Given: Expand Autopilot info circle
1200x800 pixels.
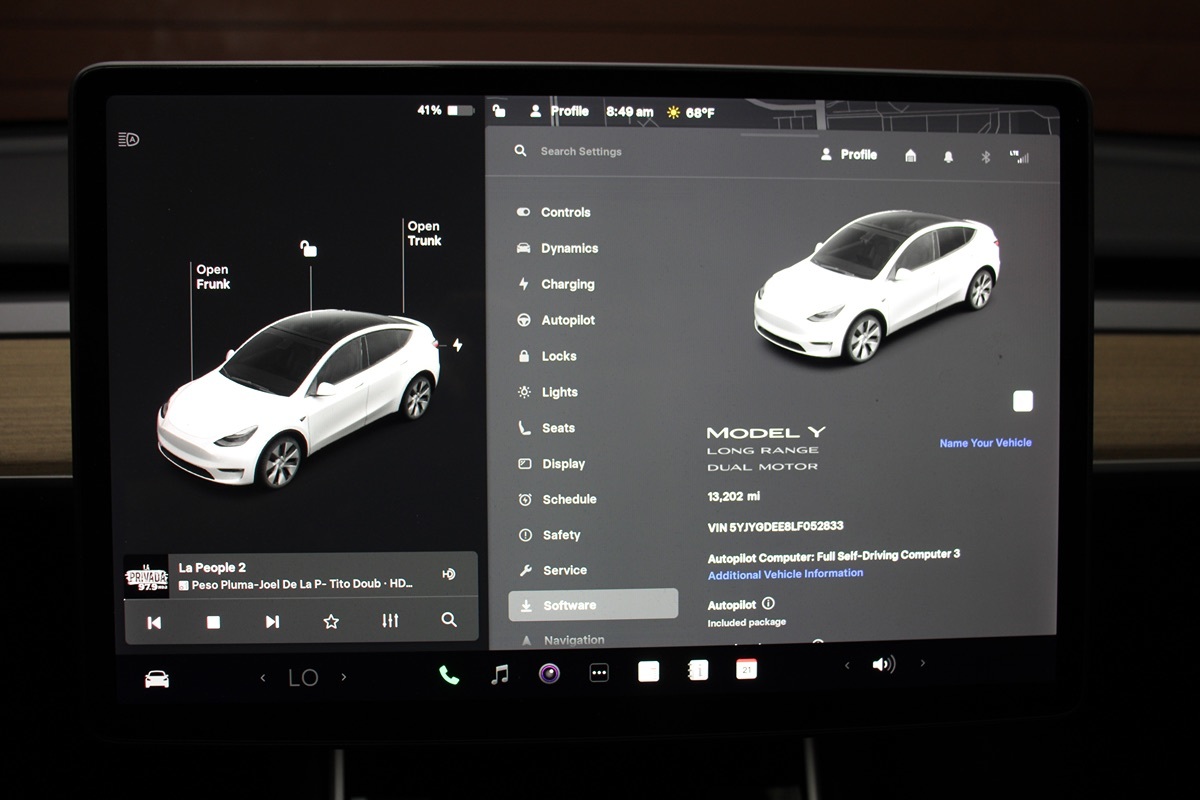Looking at the screenshot, I should [768, 604].
